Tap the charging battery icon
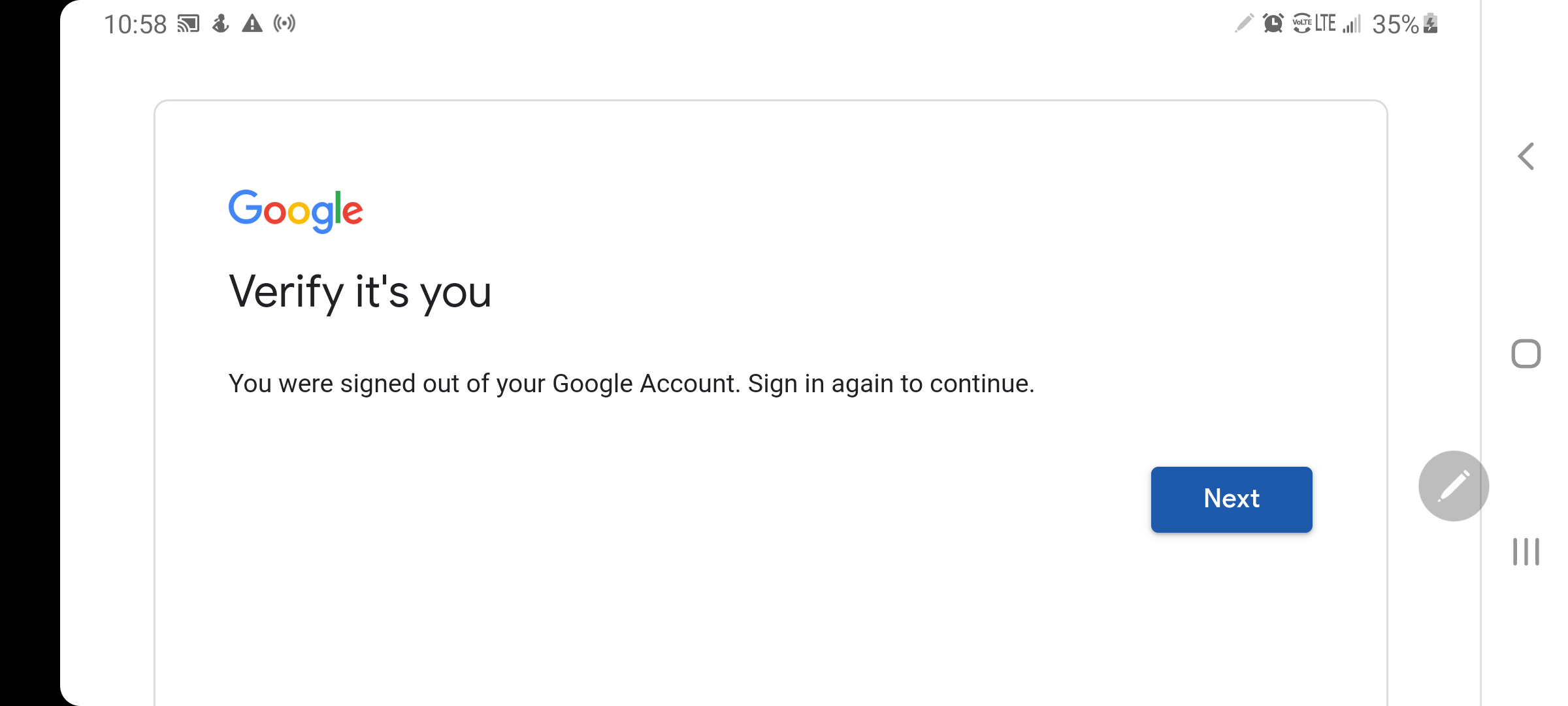The width and height of the screenshot is (1568, 706). [x=1431, y=24]
